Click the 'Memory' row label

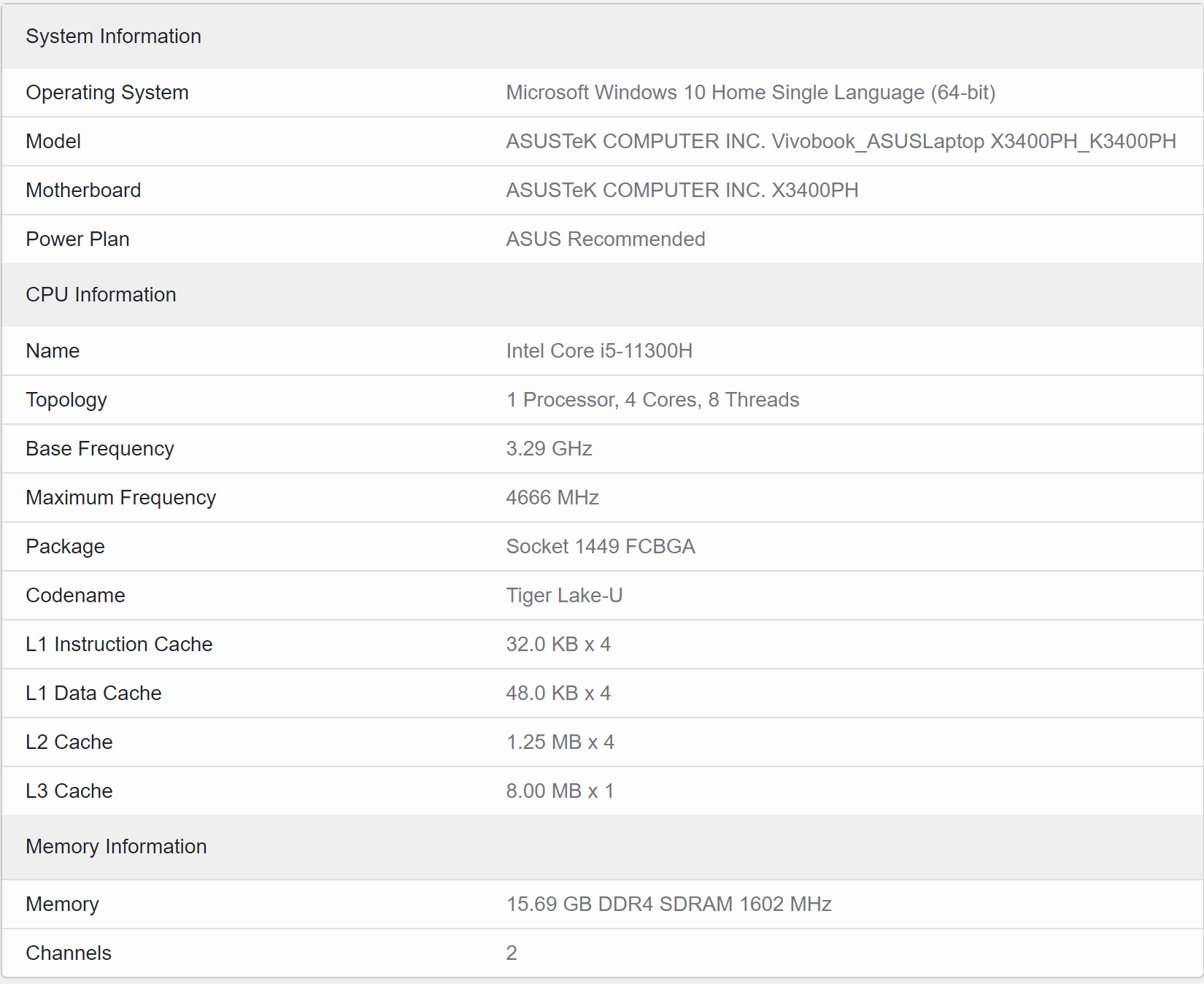[62, 904]
